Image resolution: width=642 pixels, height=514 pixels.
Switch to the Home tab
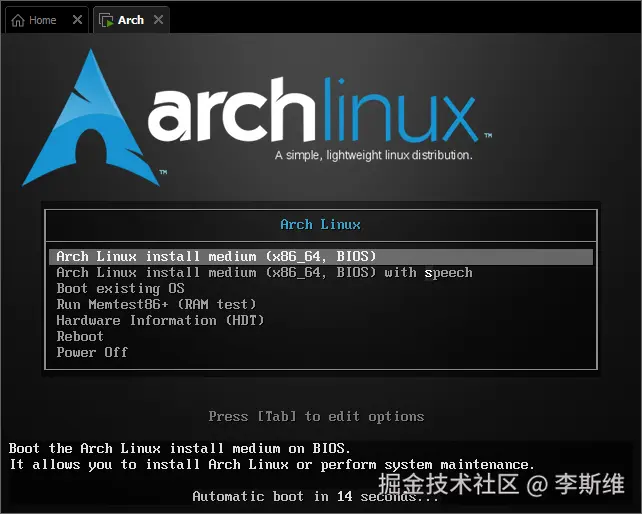(x=46, y=20)
